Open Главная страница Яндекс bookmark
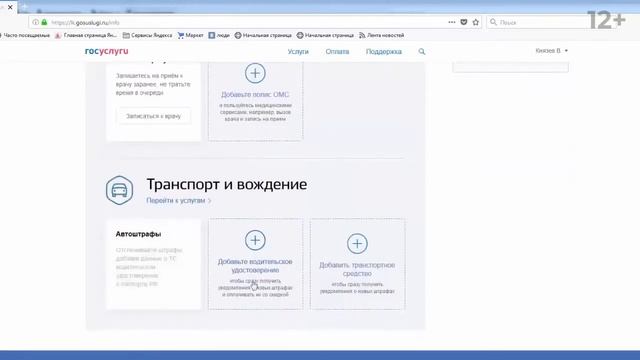Viewport: 640px width, 360px height. [x=86, y=36]
